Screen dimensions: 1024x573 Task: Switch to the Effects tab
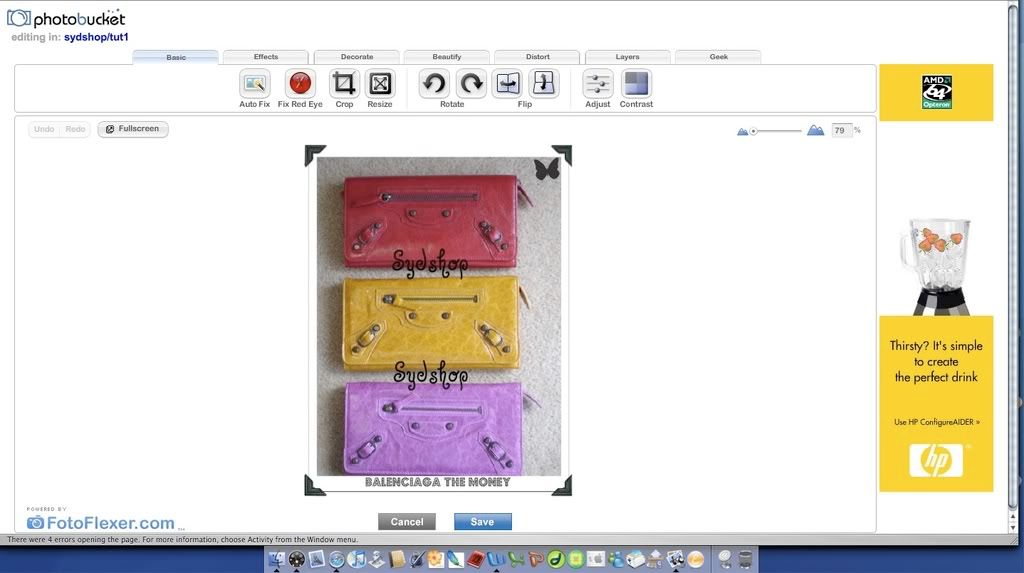[266, 57]
